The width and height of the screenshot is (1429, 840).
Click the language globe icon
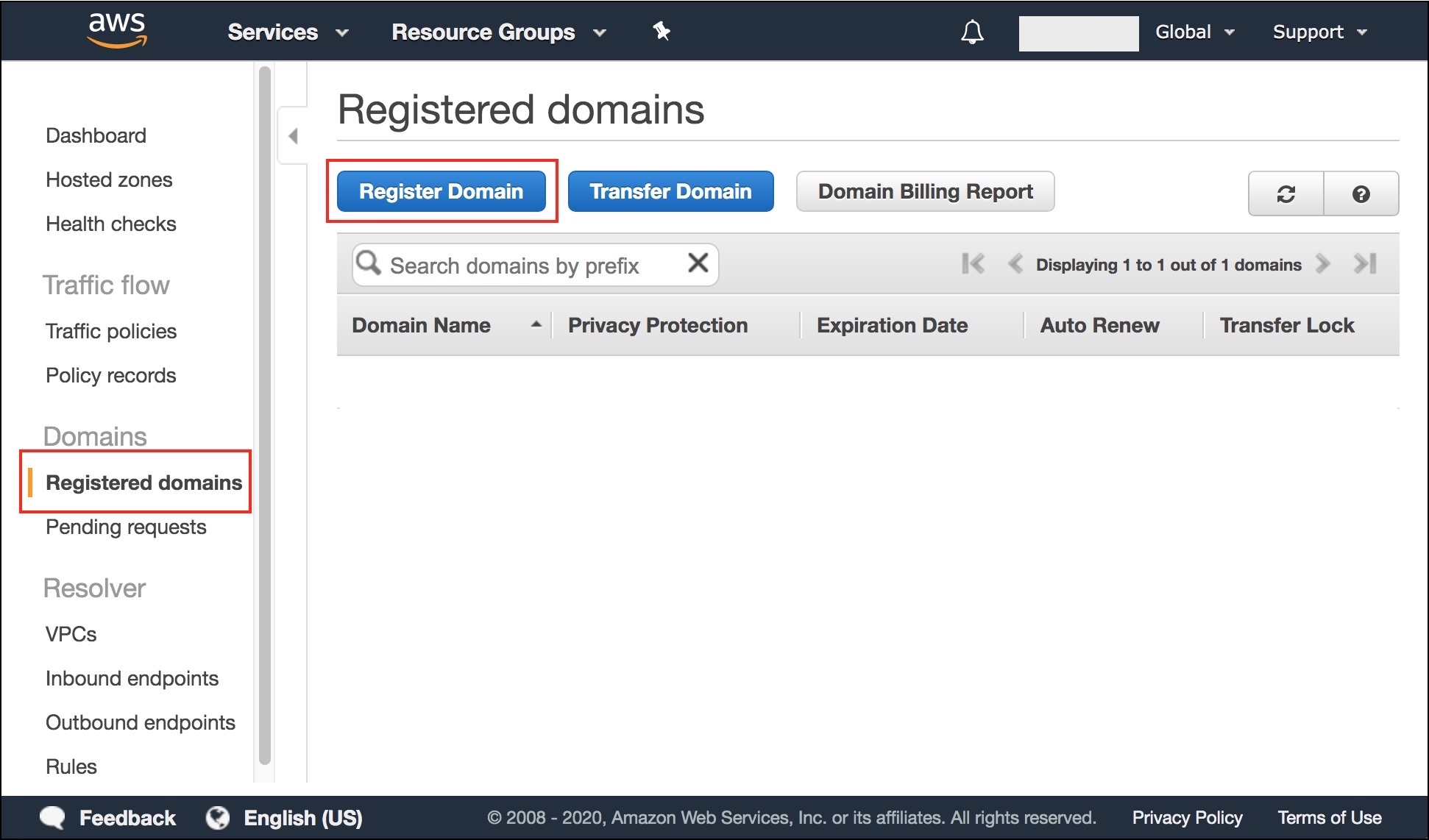tap(218, 818)
